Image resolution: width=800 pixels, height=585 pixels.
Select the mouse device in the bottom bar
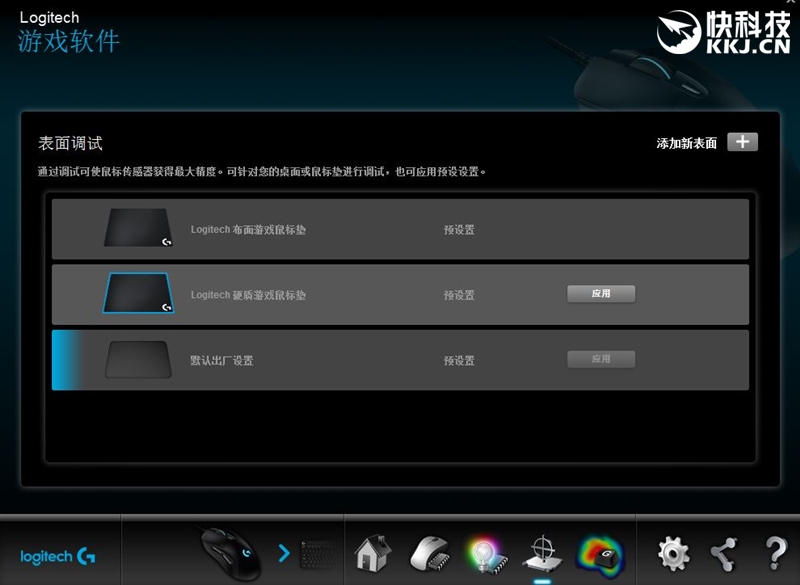coord(230,550)
